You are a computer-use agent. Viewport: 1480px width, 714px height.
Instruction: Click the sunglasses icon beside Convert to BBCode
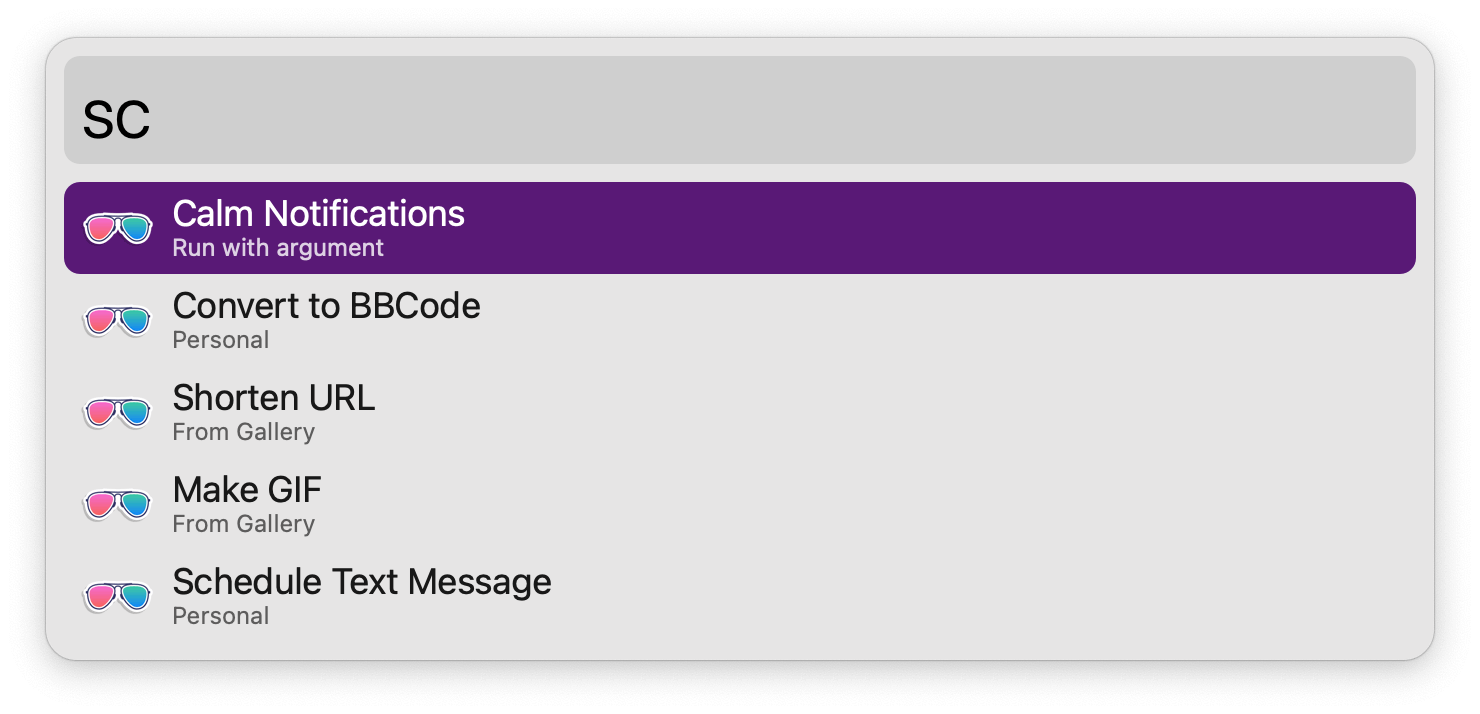(x=118, y=321)
